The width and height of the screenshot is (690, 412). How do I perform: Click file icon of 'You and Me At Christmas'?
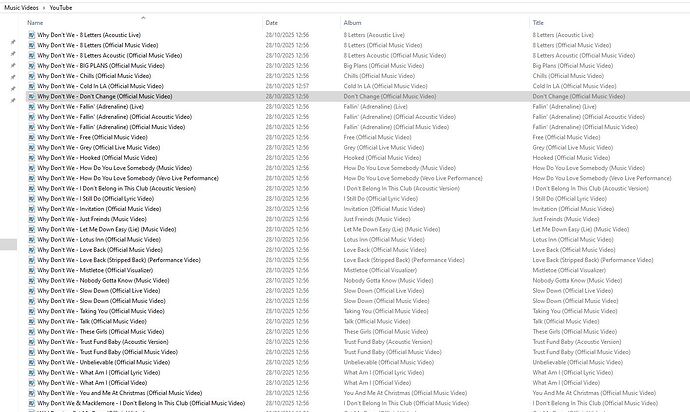coord(32,393)
